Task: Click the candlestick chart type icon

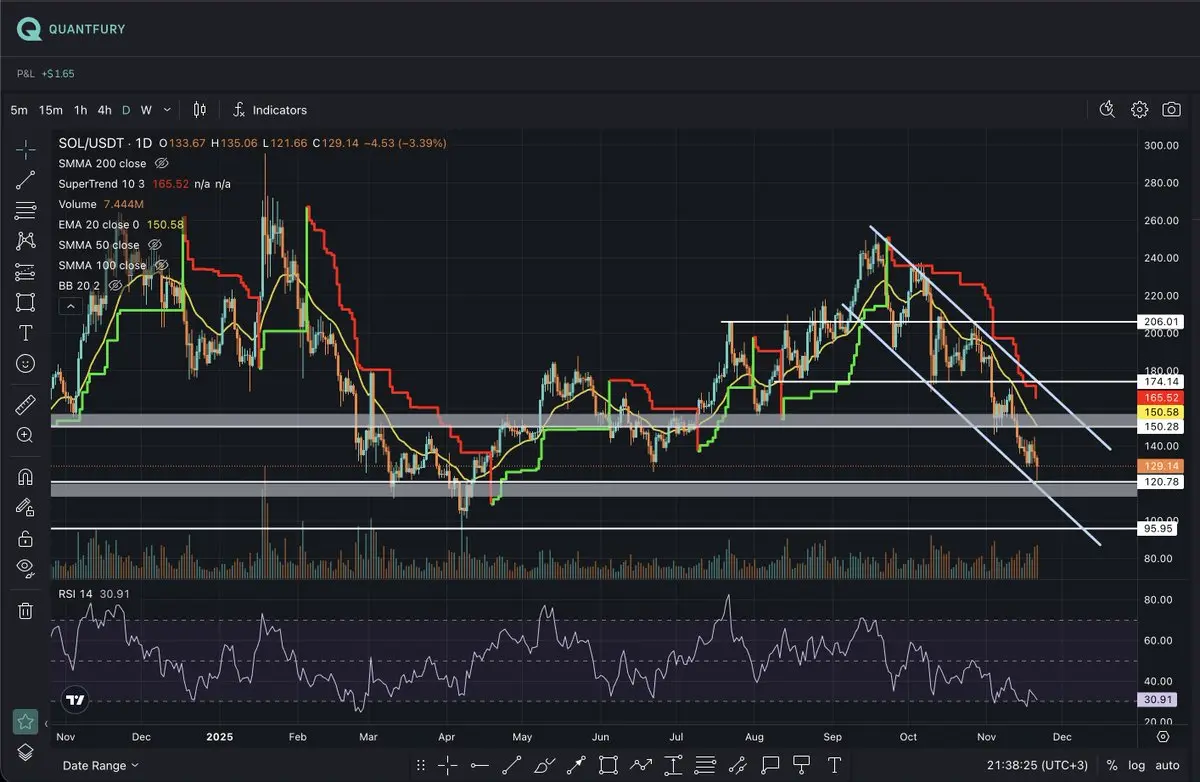Action: pyautogui.click(x=199, y=110)
